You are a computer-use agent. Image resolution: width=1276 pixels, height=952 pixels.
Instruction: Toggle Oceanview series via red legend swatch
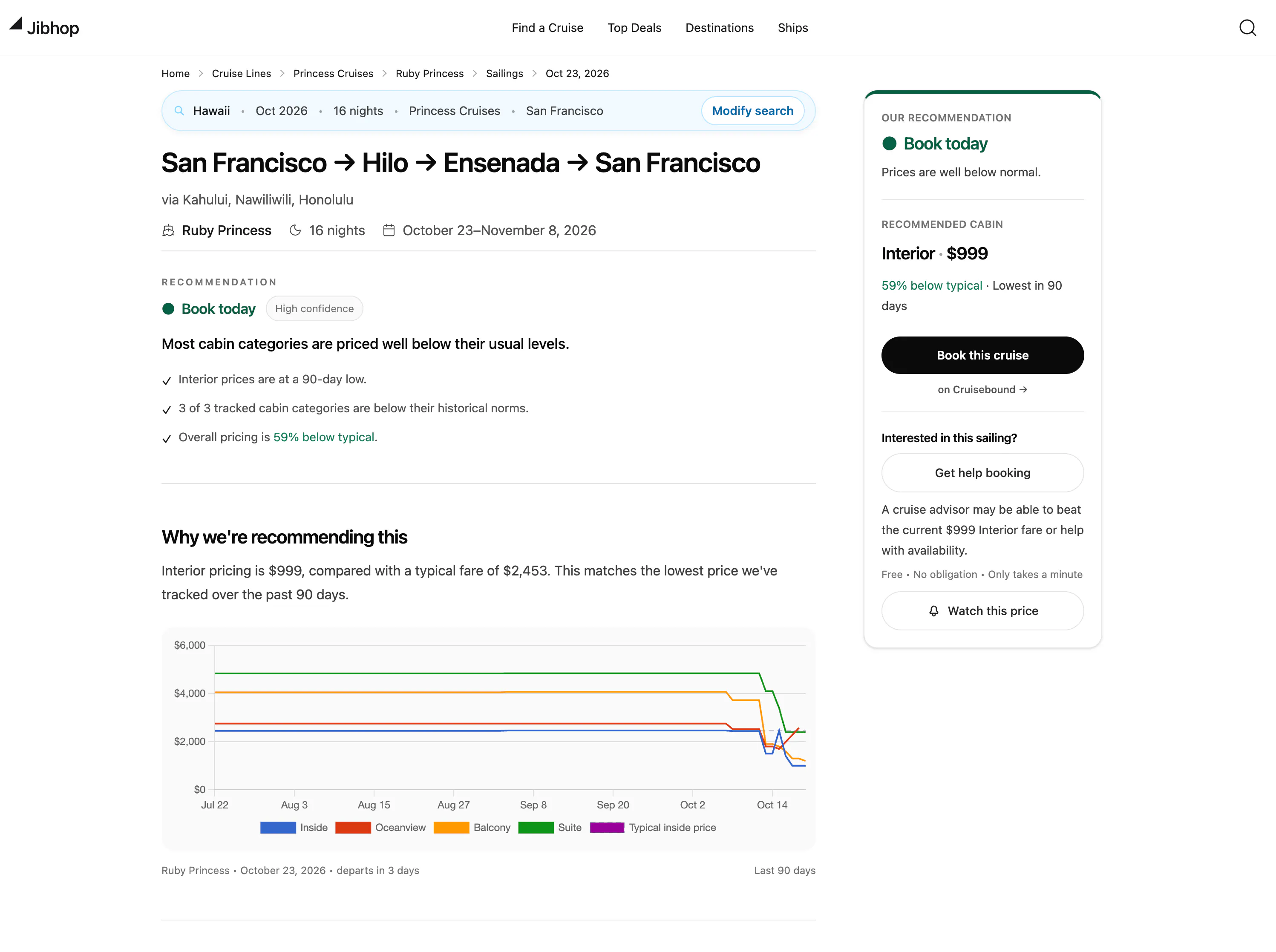pos(353,828)
